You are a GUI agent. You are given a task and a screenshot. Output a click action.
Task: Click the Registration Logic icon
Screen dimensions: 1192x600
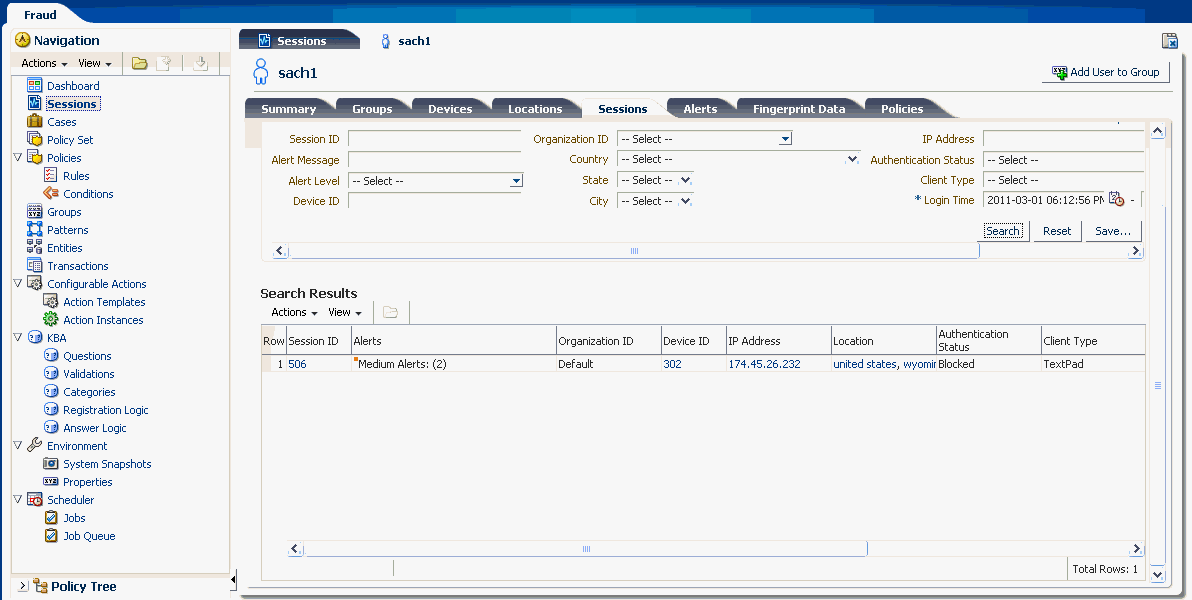pyautogui.click(x=51, y=409)
